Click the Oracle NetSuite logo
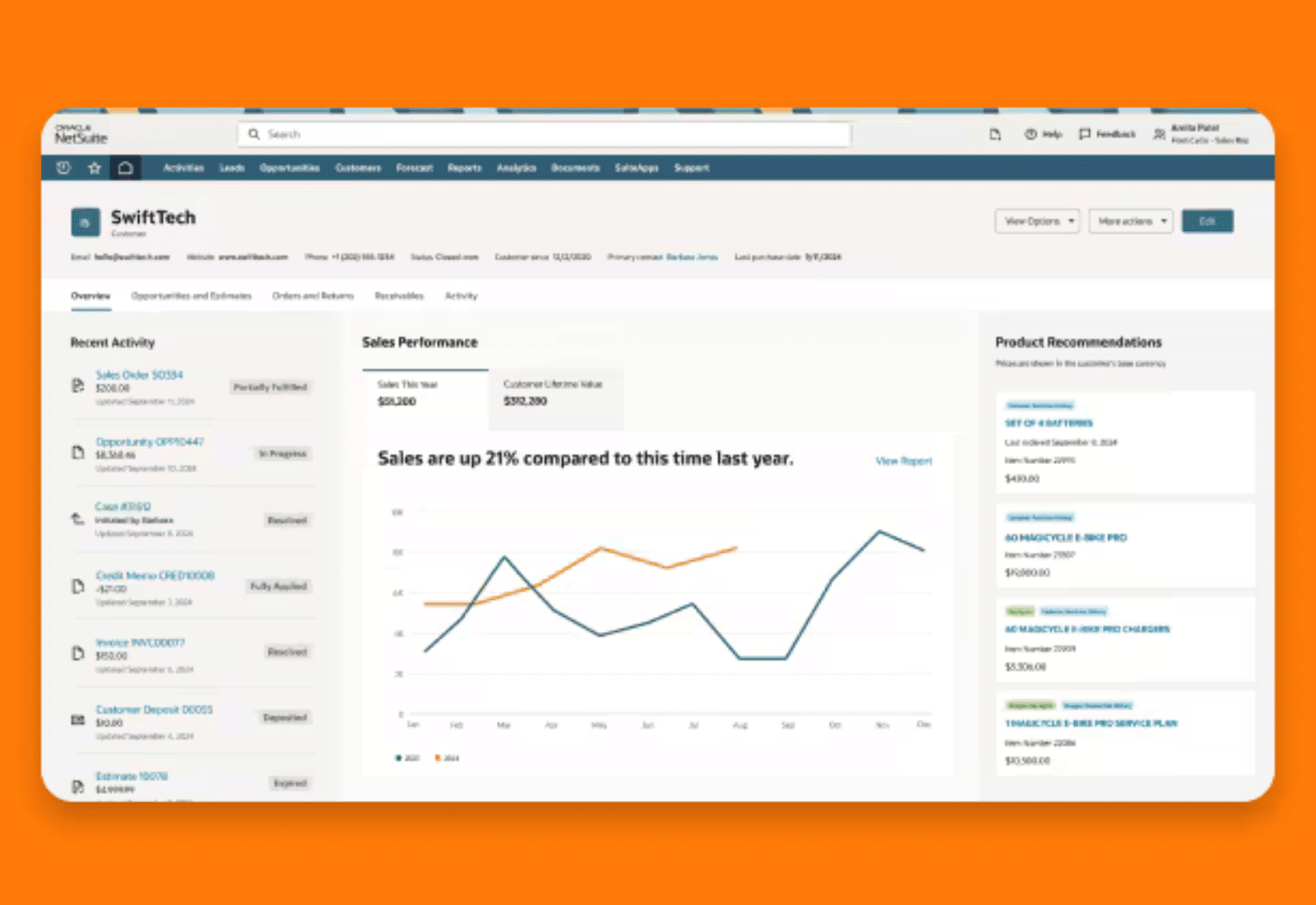Screen dimensions: 1316x905 click(x=81, y=134)
